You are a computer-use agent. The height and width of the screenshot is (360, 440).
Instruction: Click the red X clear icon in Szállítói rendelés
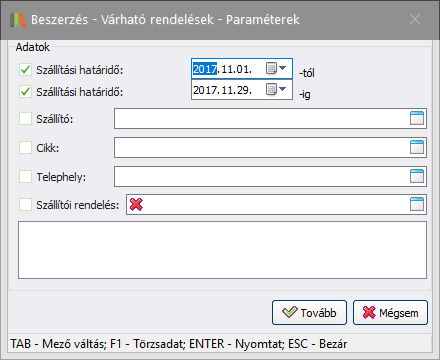pyautogui.click(x=136, y=204)
